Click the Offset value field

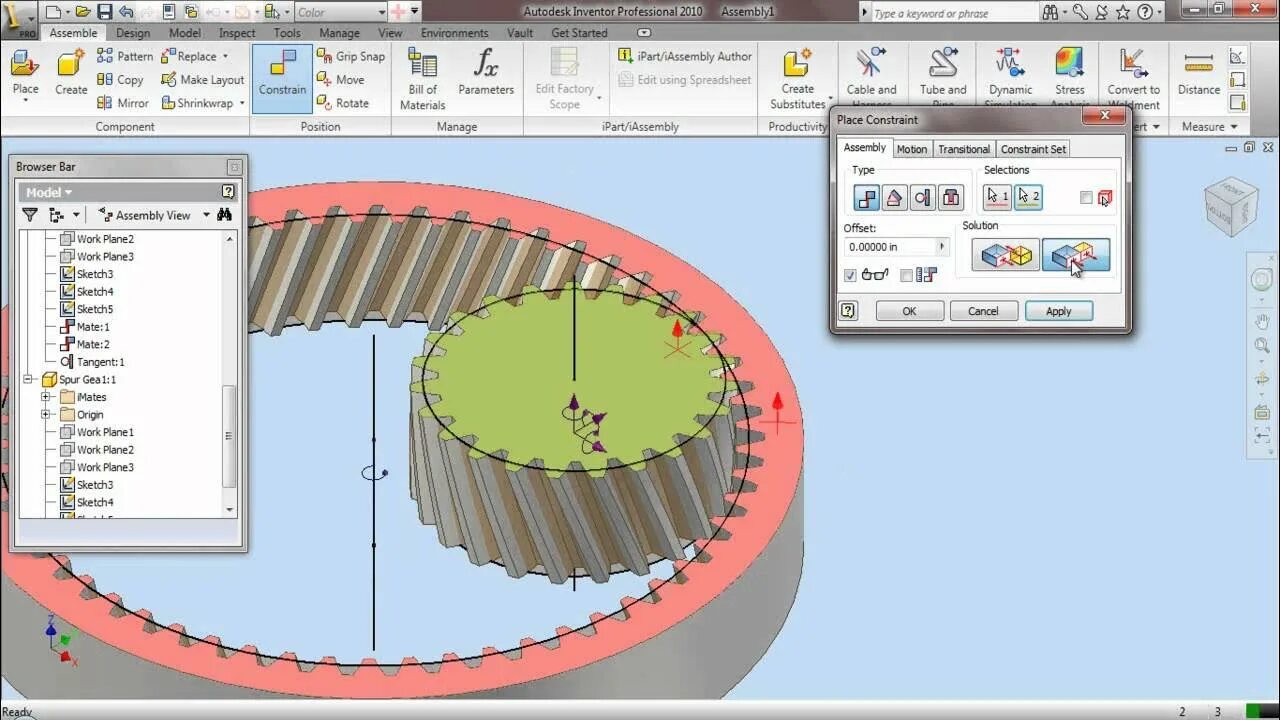coord(890,246)
